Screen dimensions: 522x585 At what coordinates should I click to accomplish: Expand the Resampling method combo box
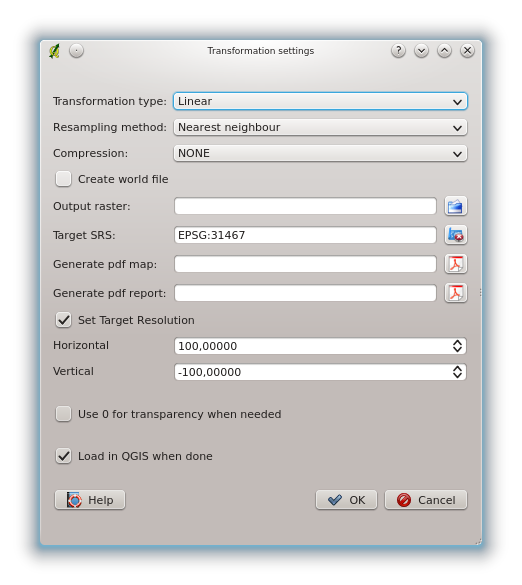click(320, 127)
